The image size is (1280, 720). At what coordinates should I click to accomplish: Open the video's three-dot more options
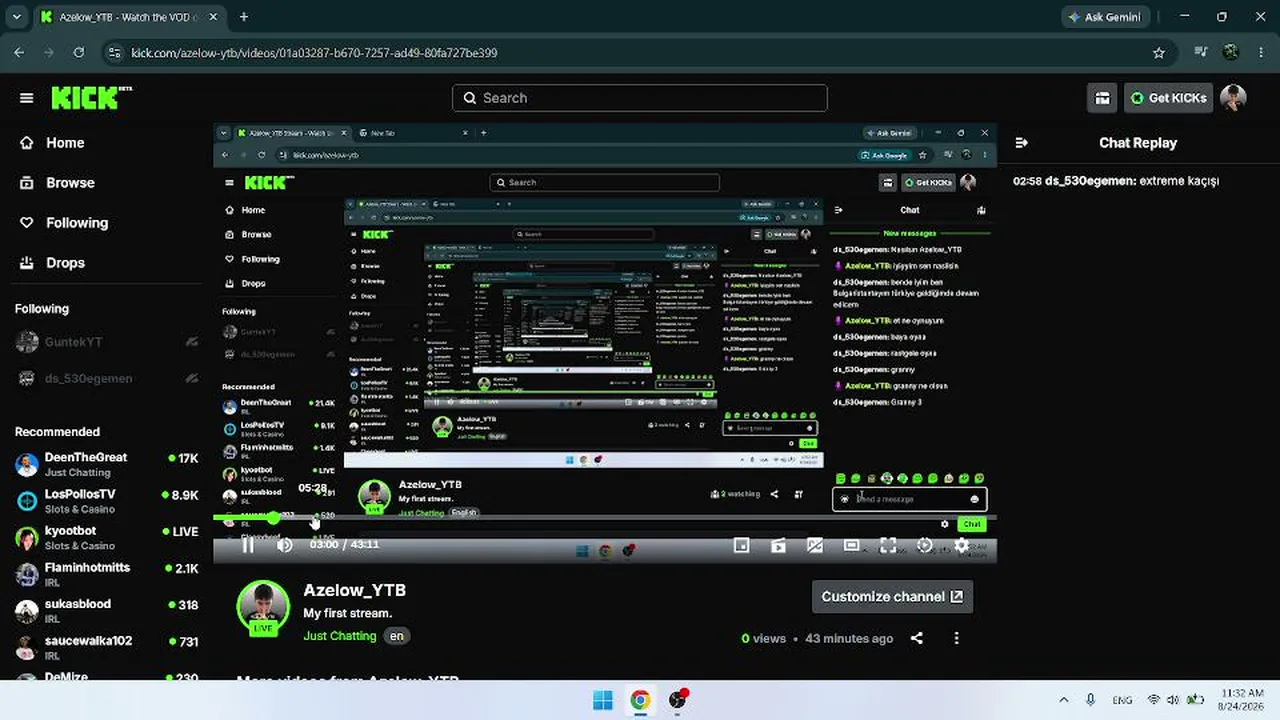pos(956,638)
